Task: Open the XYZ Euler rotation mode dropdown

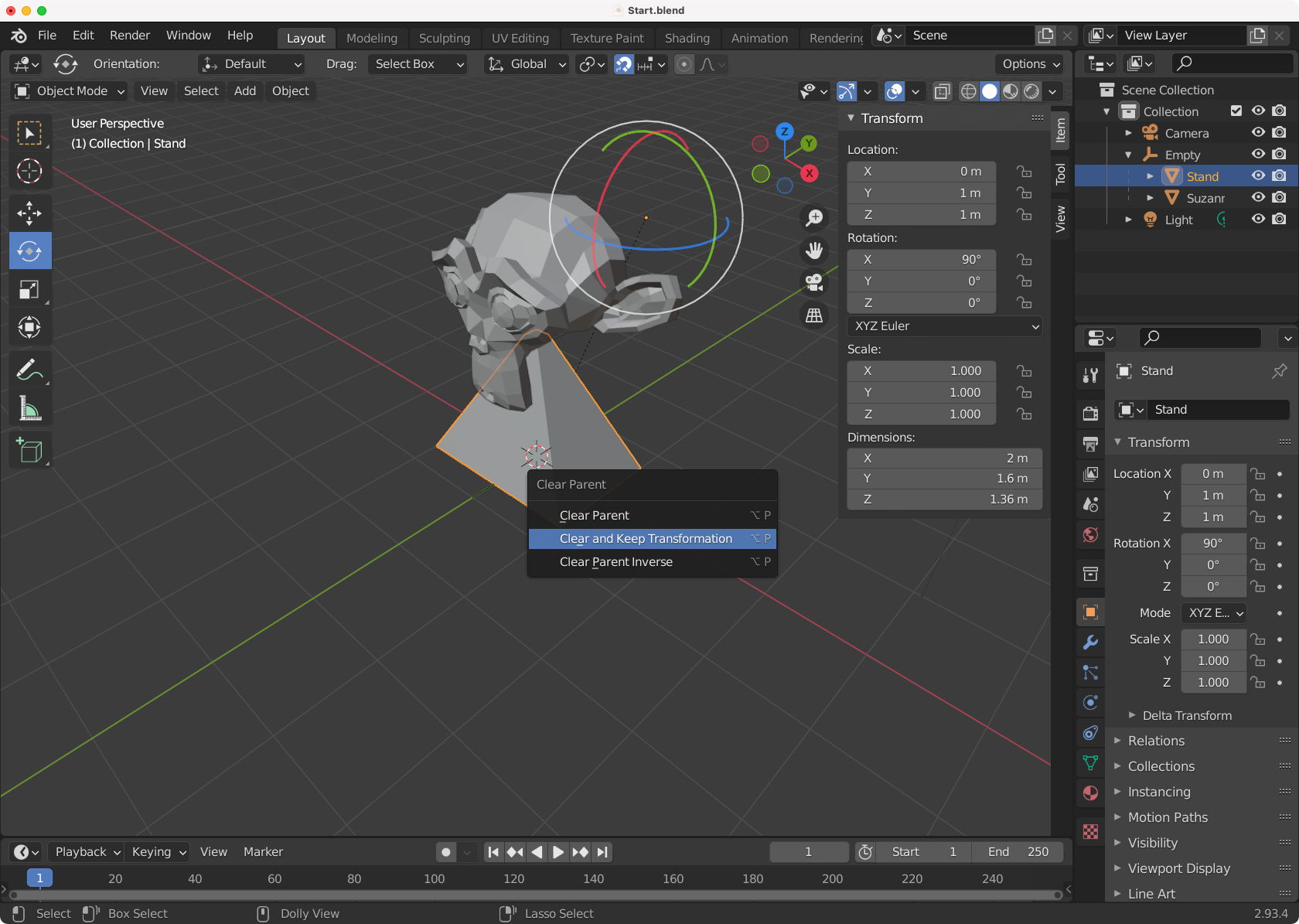Action: pos(945,326)
